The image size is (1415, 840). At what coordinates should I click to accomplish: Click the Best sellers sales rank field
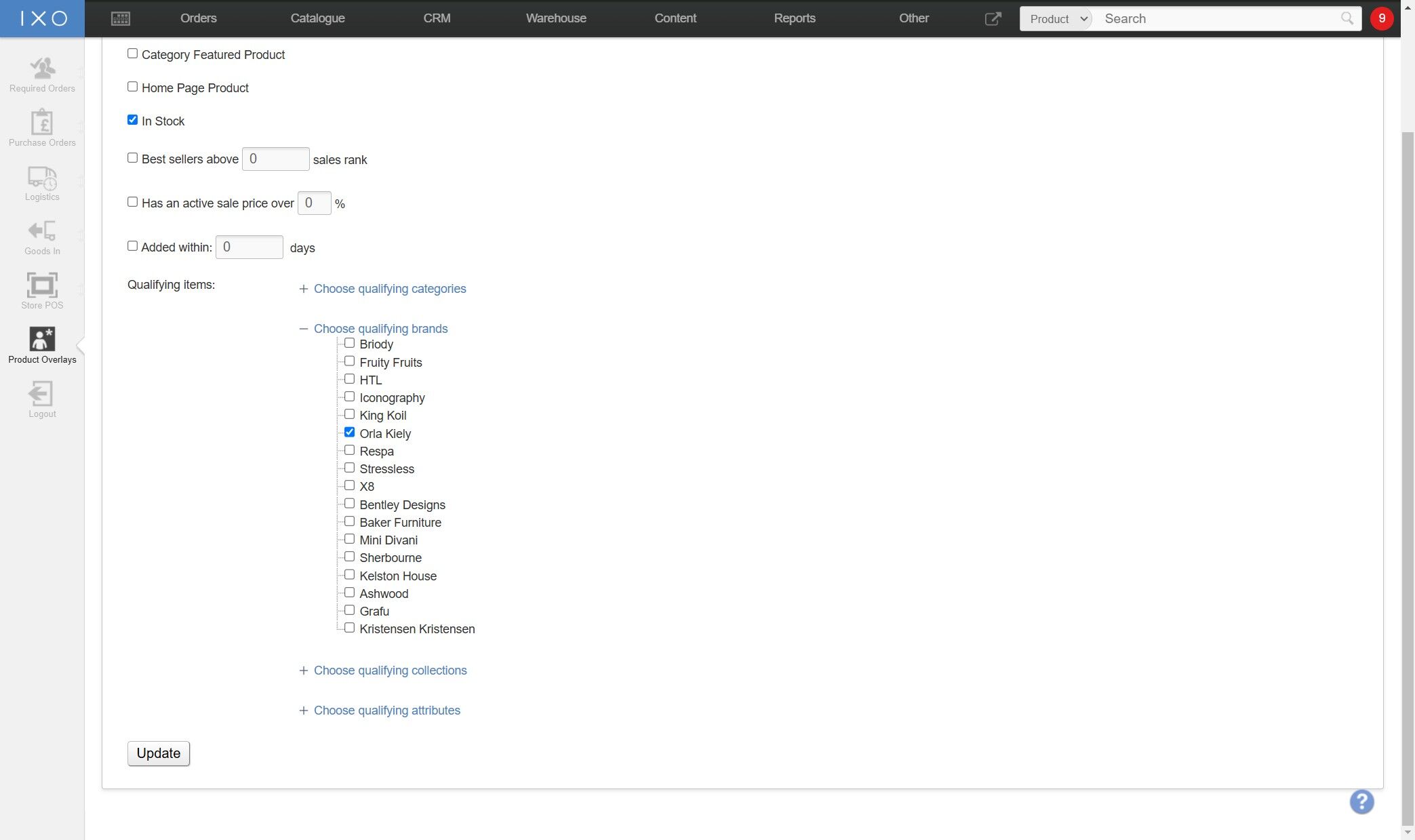click(x=275, y=159)
